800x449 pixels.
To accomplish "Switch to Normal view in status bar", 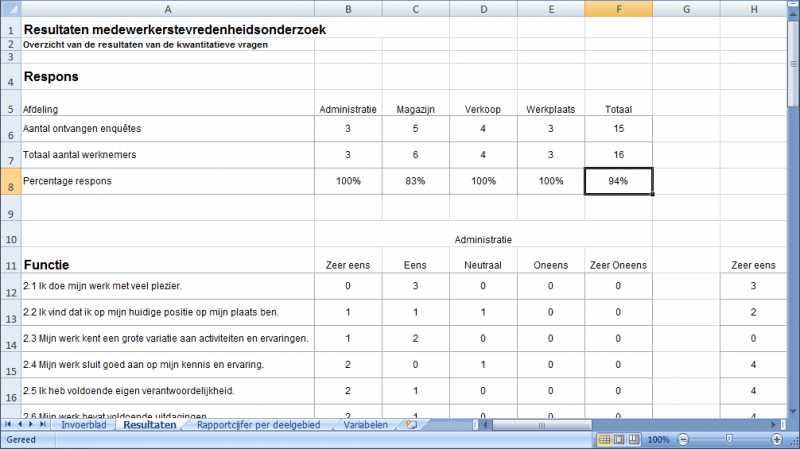I will point(604,439).
